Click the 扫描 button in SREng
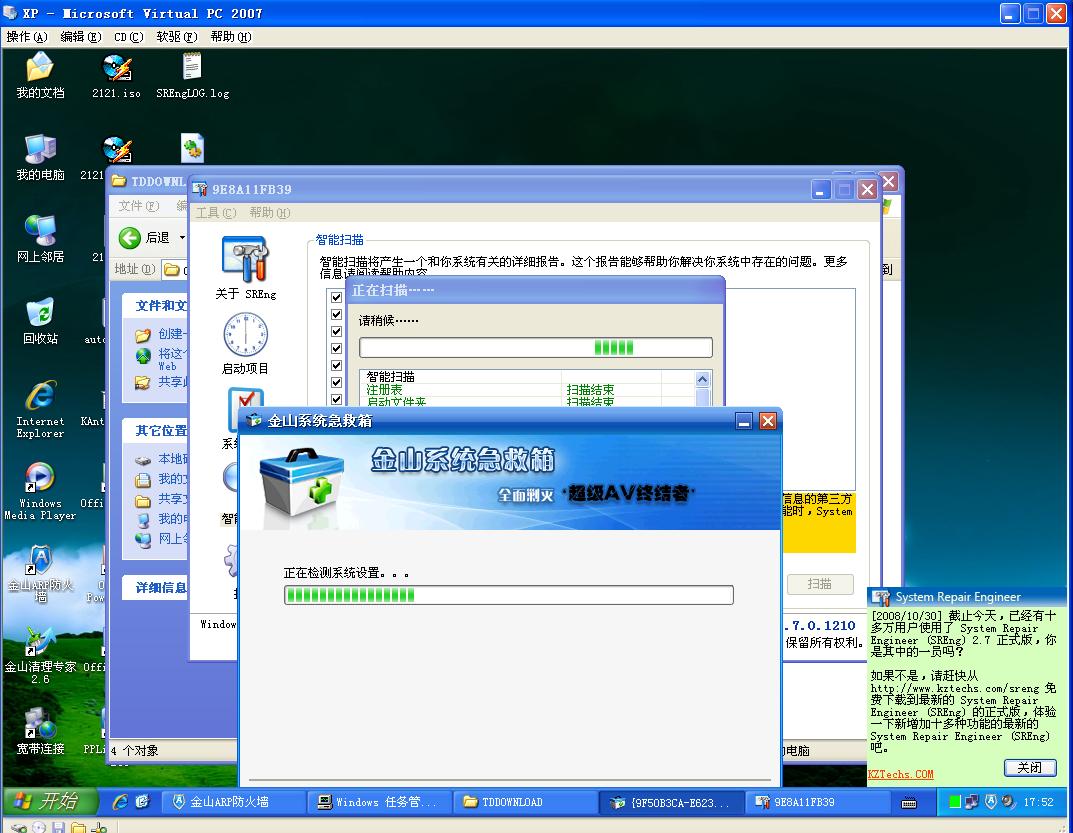This screenshot has width=1073, height=833. [820, 584]
